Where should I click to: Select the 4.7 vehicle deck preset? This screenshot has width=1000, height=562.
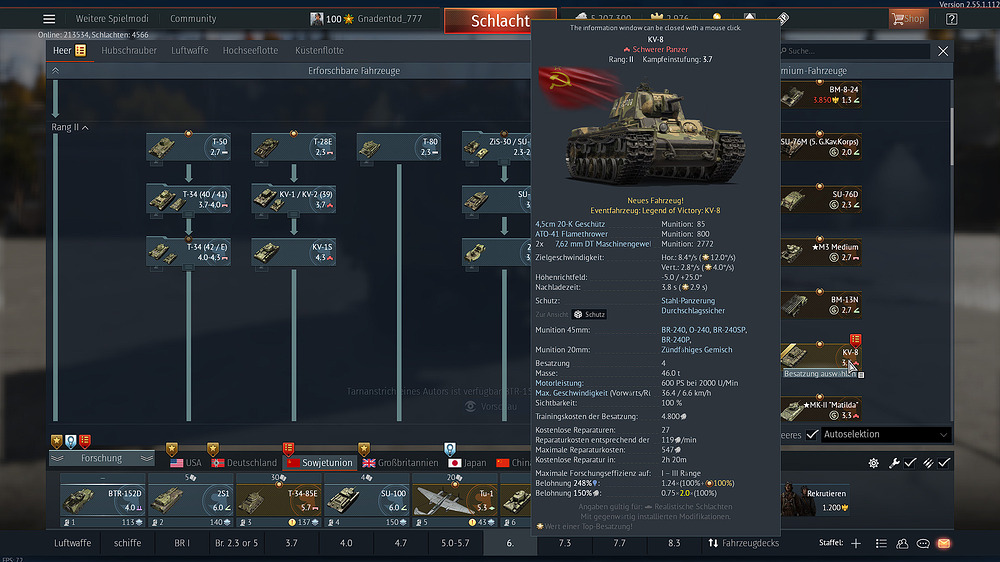pyautogui.click(x=401, y=544)
